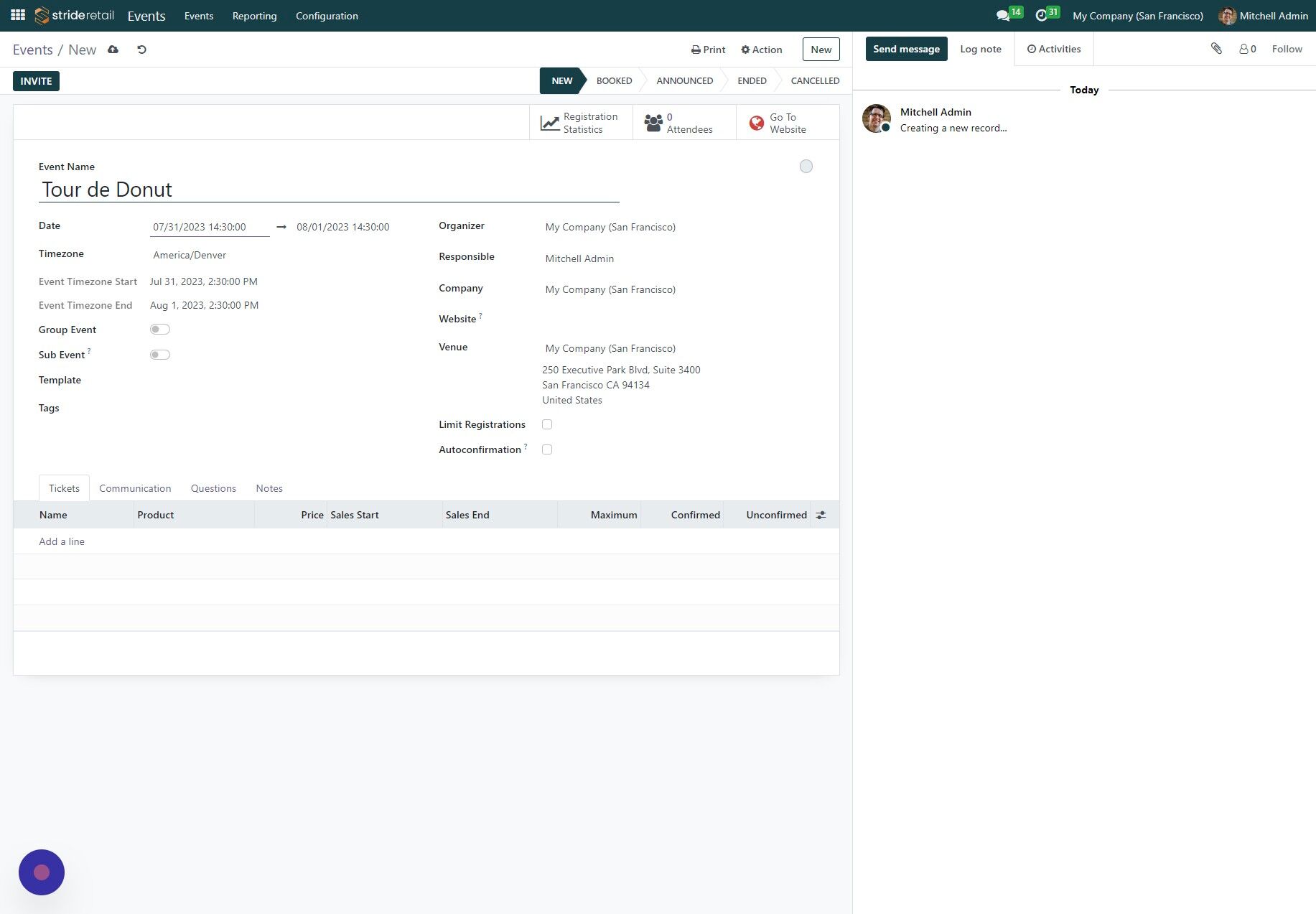Click the INVITE button

point(36,81)
